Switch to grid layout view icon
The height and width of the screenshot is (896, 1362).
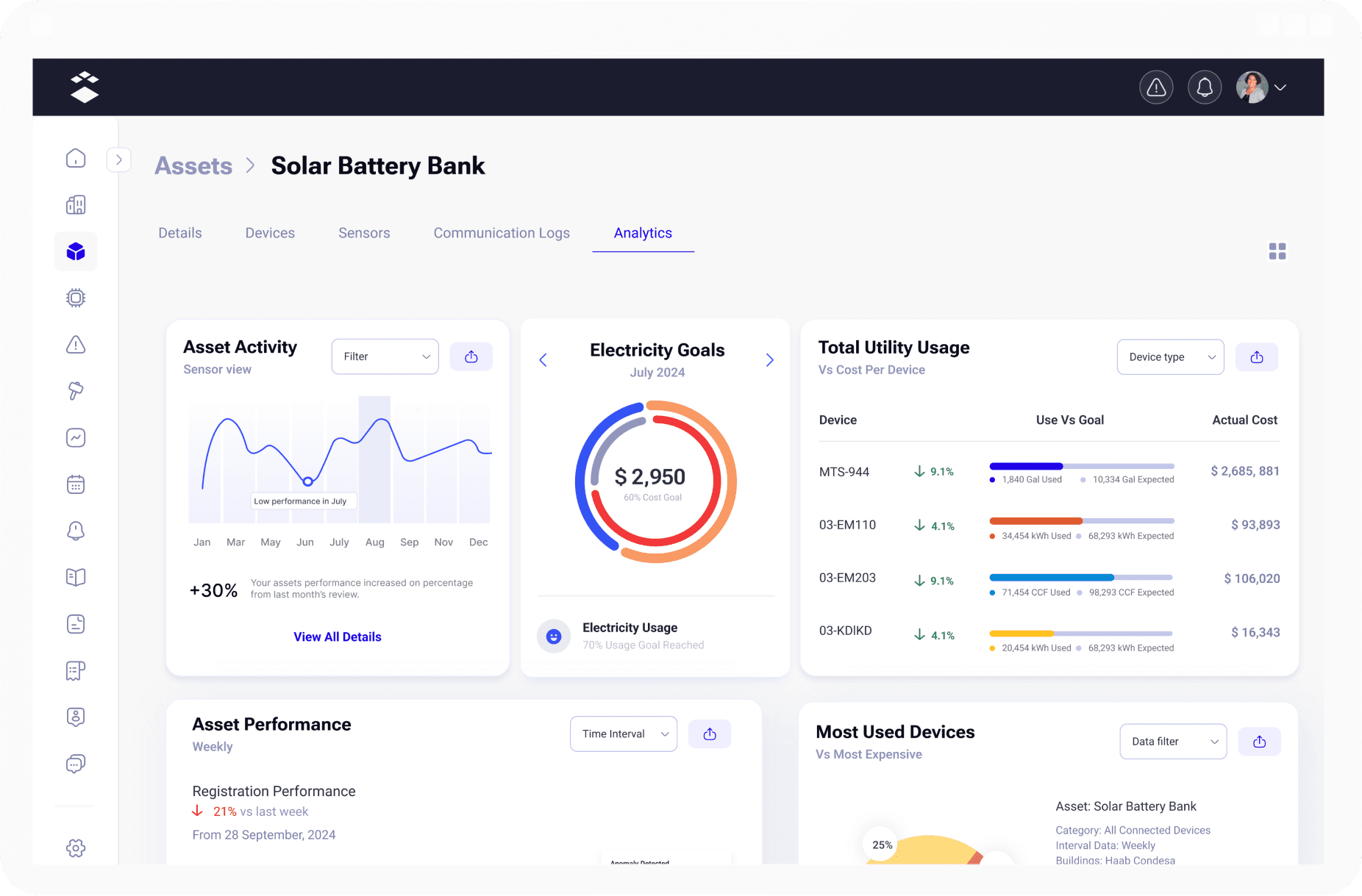pos(1277,251)
